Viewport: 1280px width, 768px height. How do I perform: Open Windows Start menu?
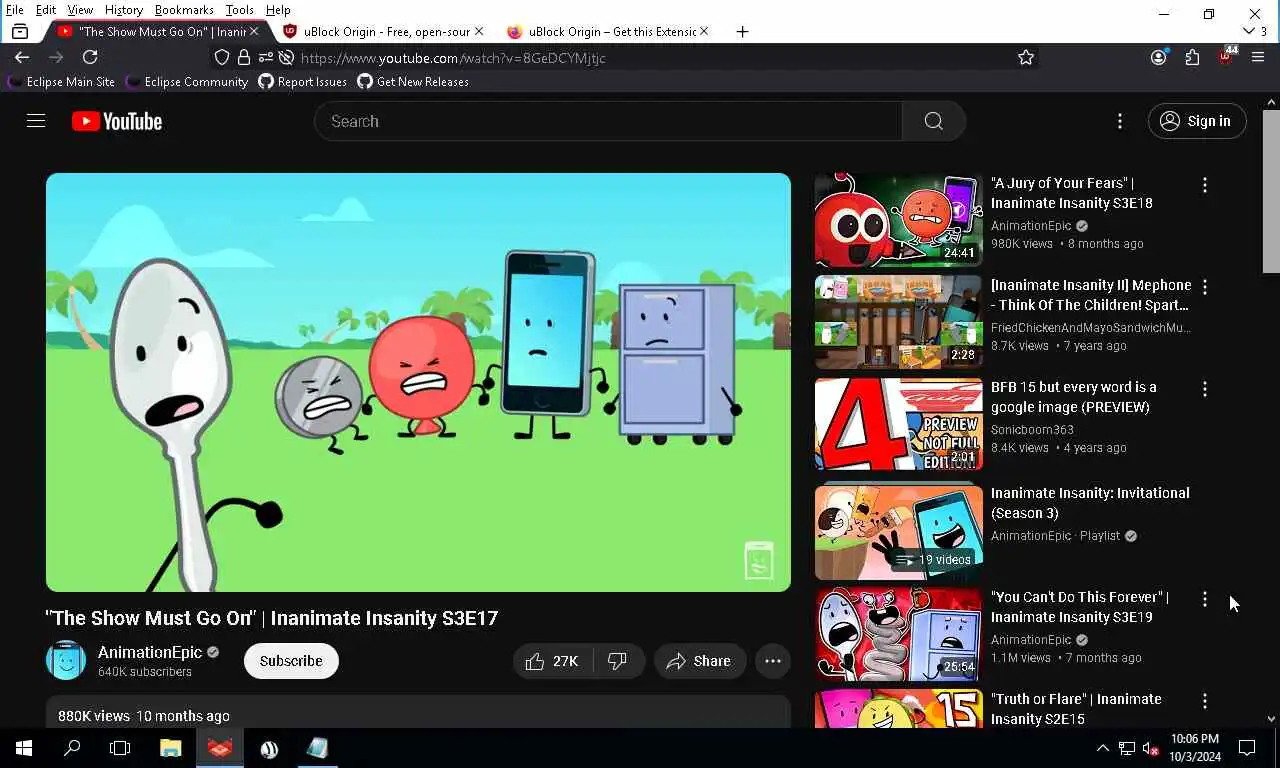[24, 748]
